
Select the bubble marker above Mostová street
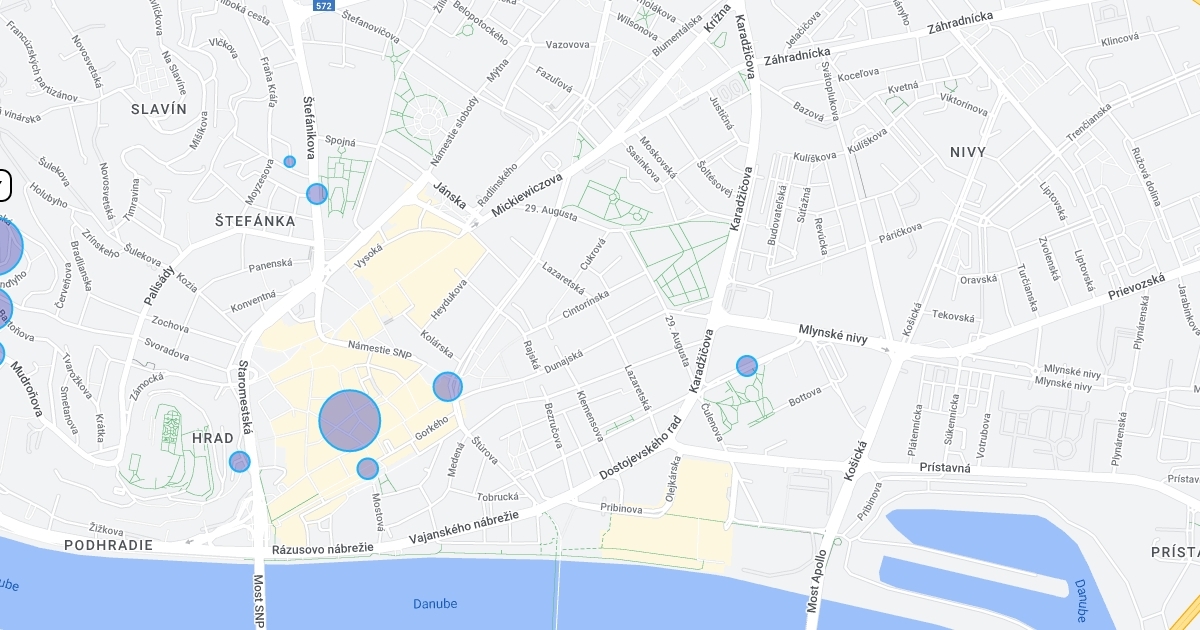pyautogui.click(x=368, y=468)
